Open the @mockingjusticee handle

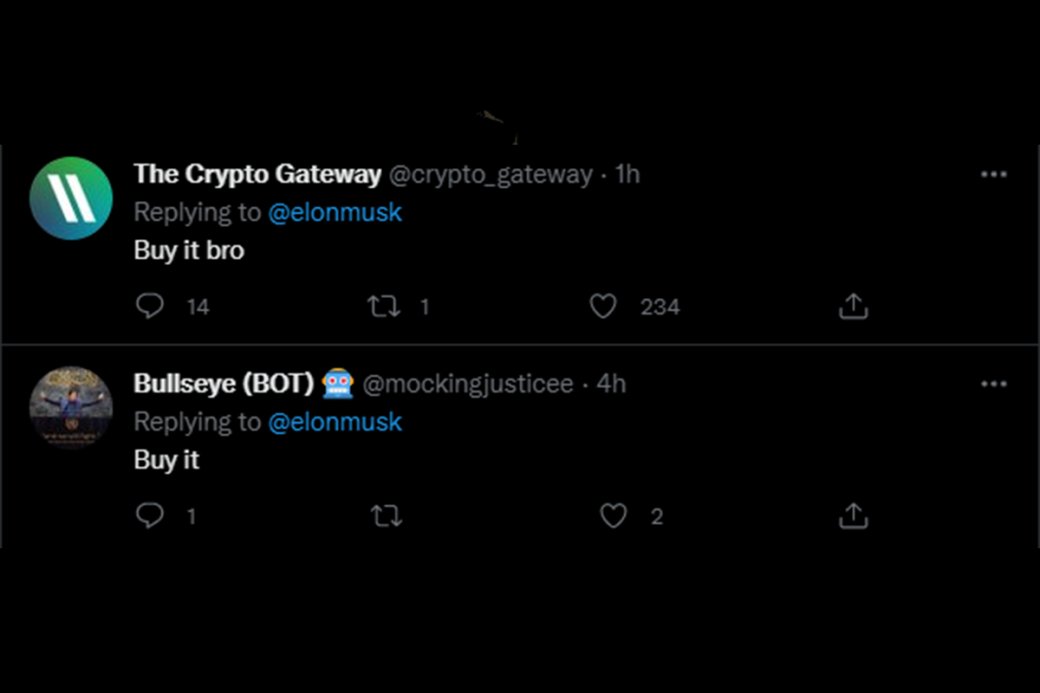(468, 385)
